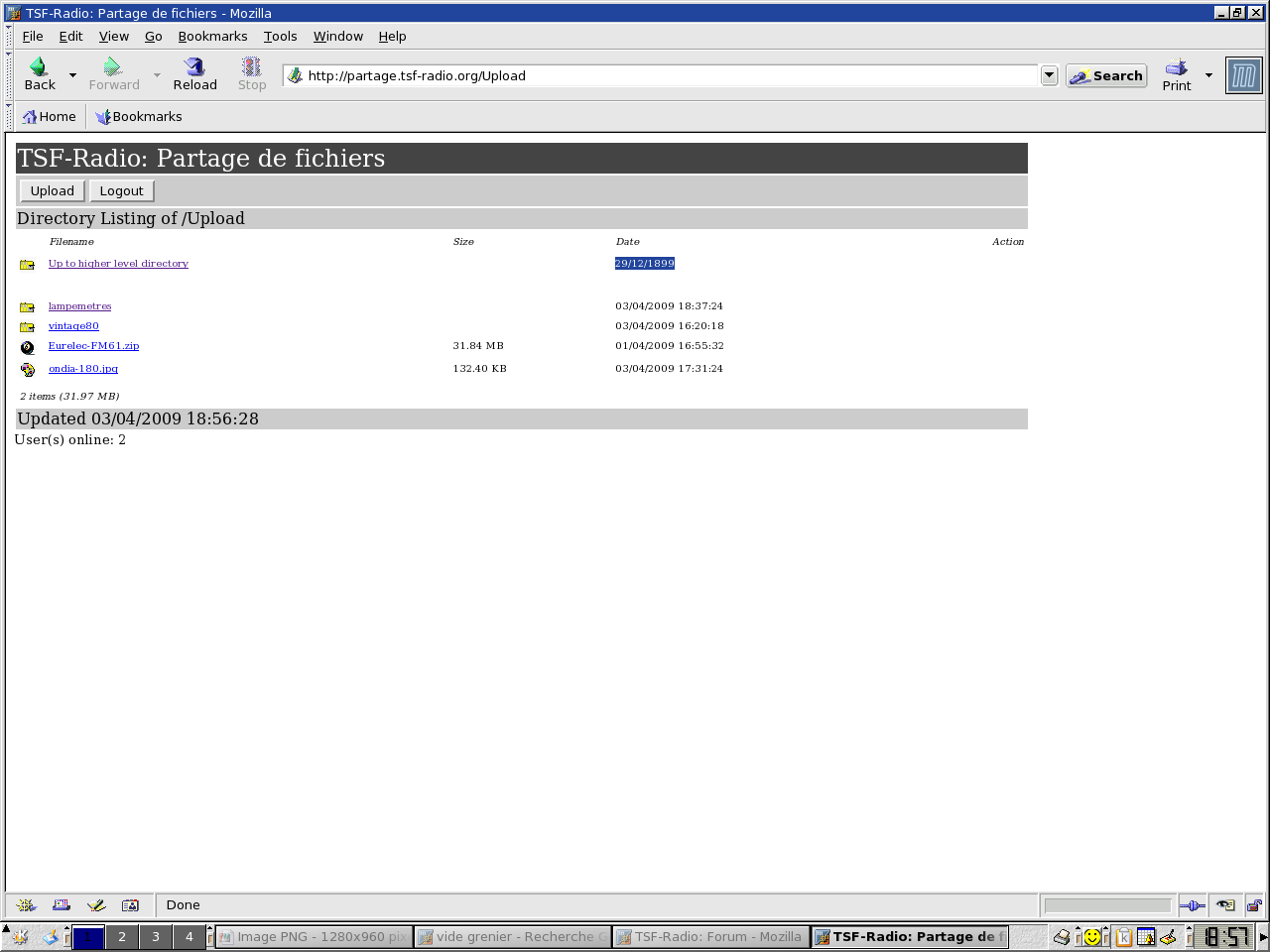Viewport: 1270px width, 952px height.
Task: Collapse the personal toolbar with its left grippy
Action: [x=9, y=116]
